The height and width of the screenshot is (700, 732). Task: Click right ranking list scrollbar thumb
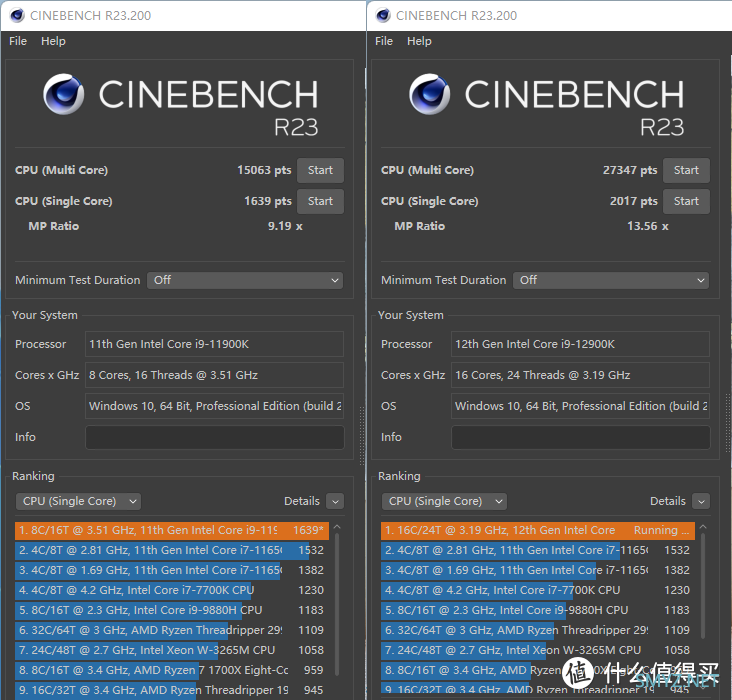tap(703, 586)
